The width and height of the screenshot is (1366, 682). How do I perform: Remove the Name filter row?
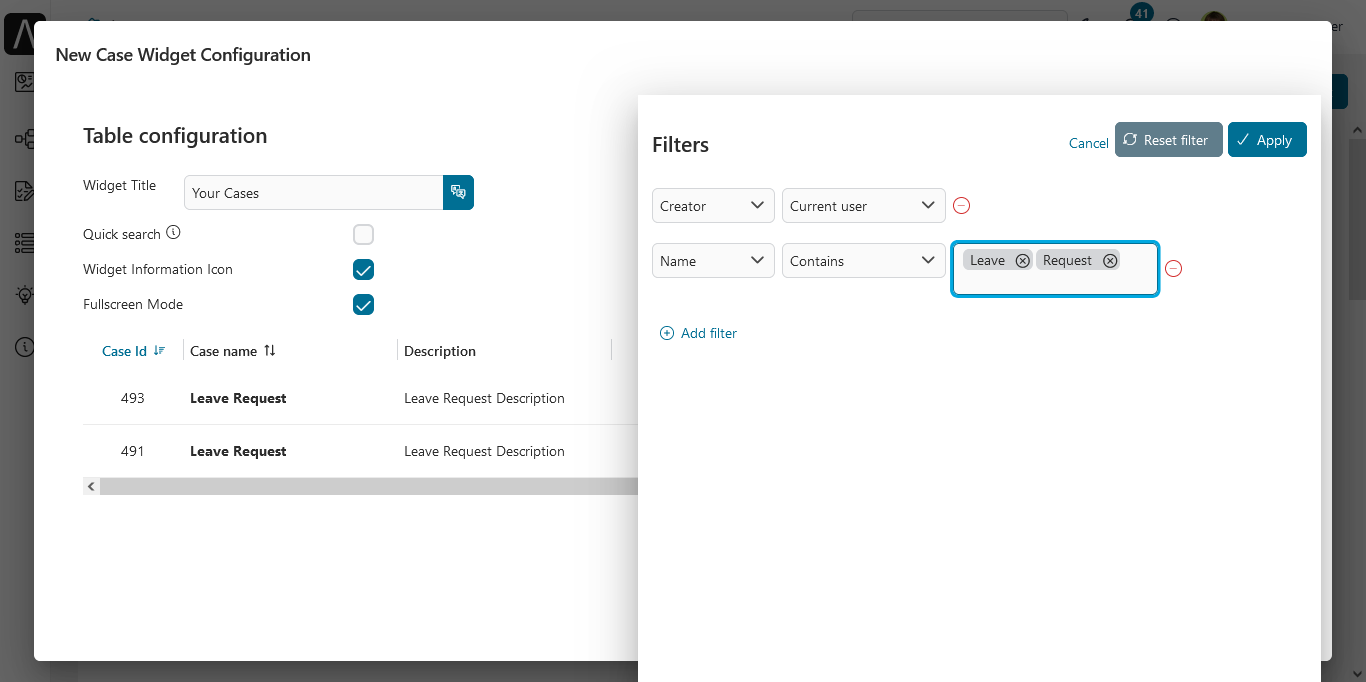click(1174, 268)
